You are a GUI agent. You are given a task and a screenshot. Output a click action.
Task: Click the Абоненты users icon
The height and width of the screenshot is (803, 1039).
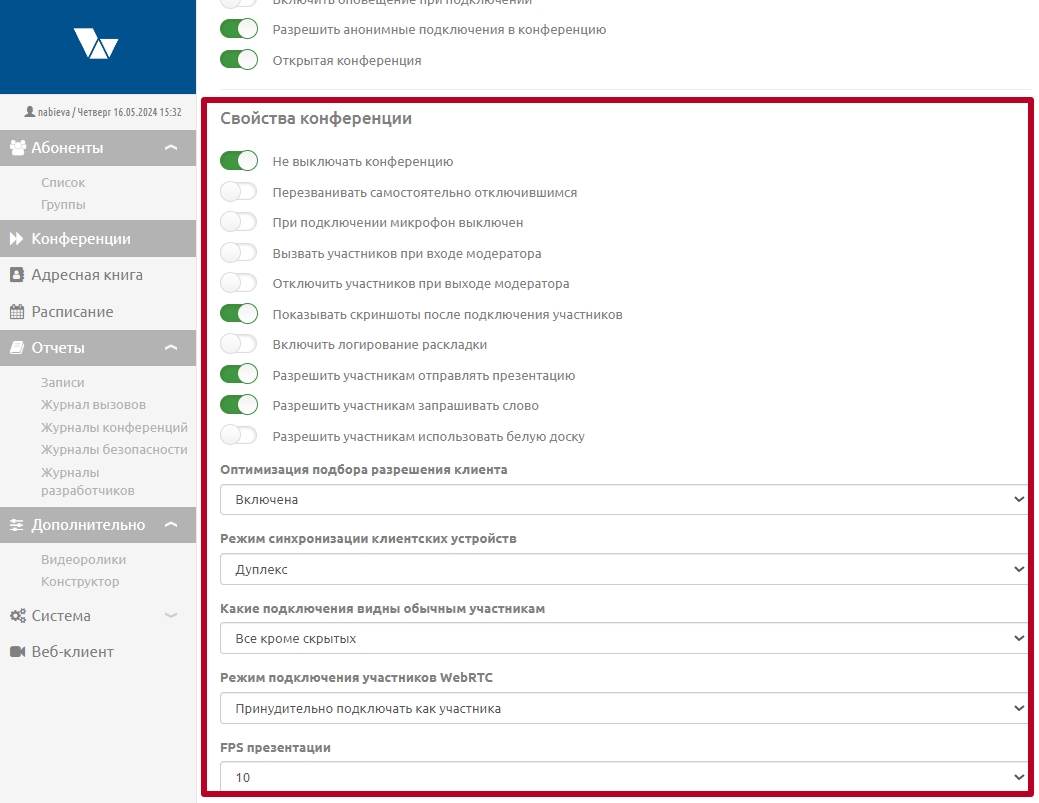17,148
